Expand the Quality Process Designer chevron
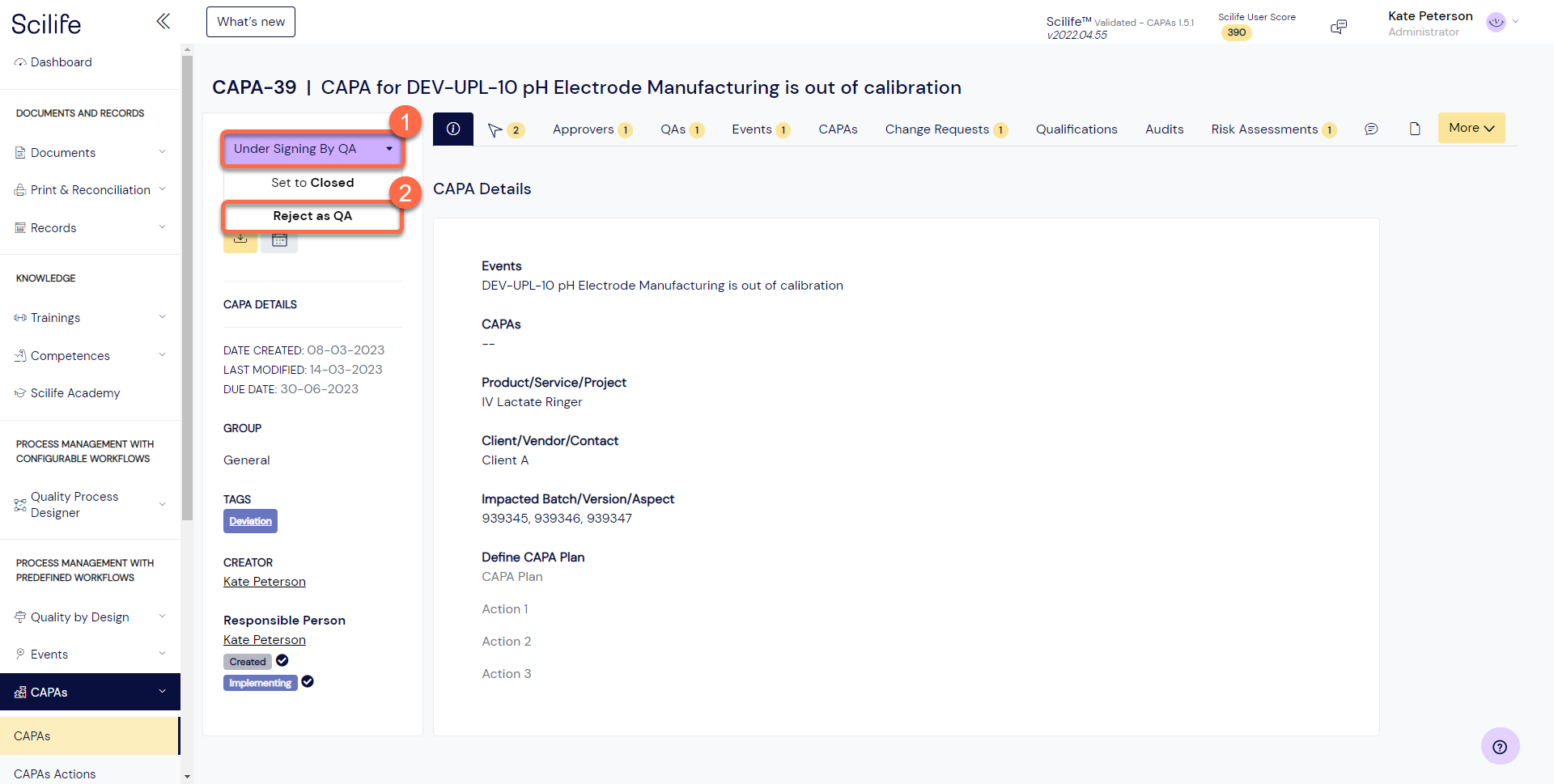This screenshot has width=1554, height=784. [162, 504]
